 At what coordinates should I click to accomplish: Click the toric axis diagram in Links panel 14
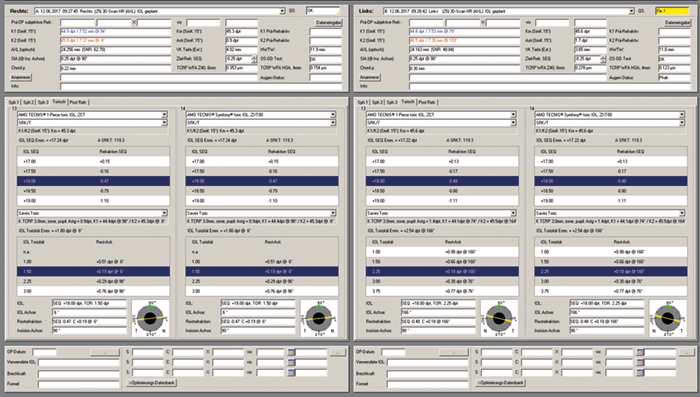[667, 318]
